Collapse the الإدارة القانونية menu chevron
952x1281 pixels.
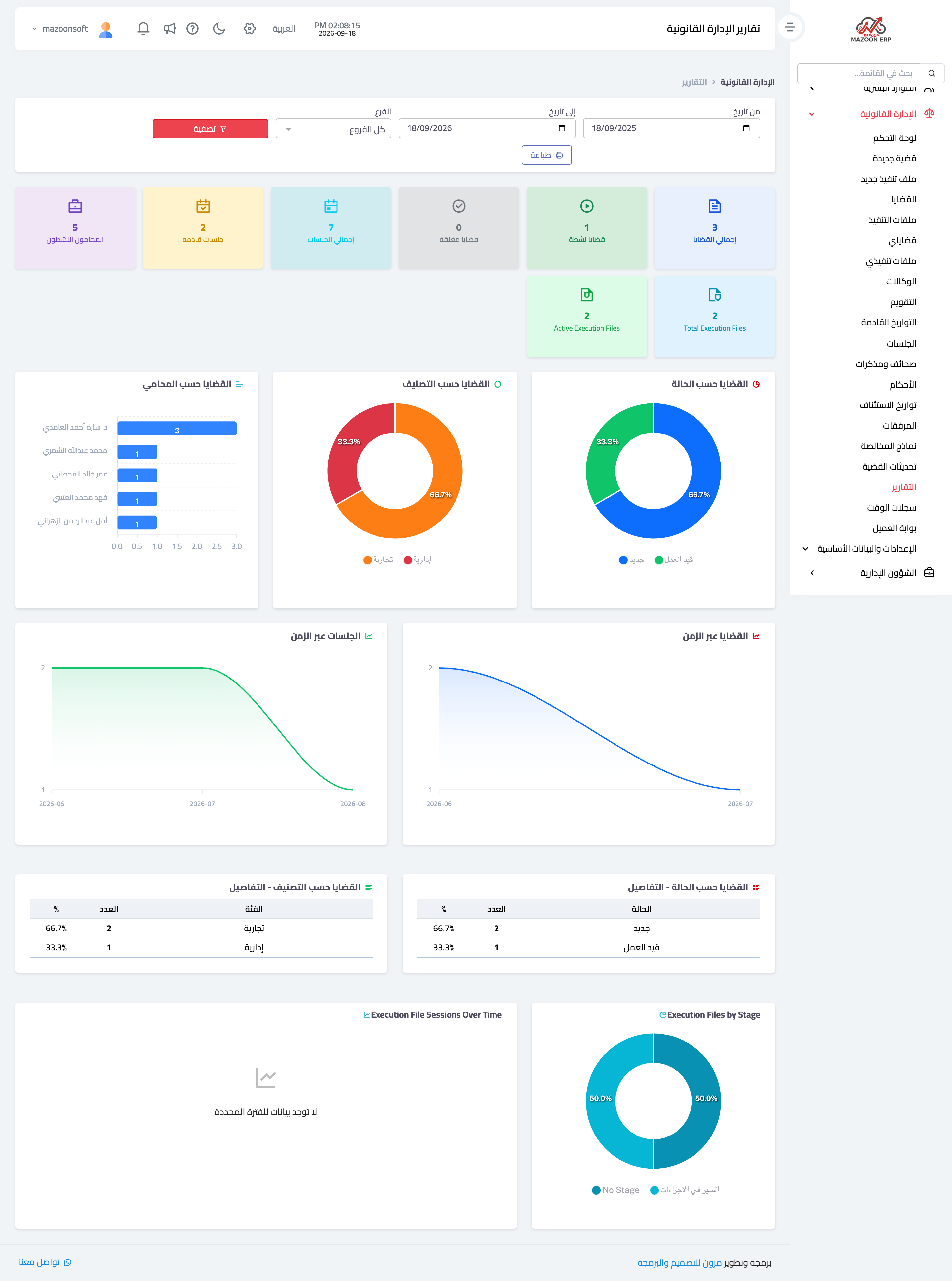pyautogui.click(x=812, y=113)
